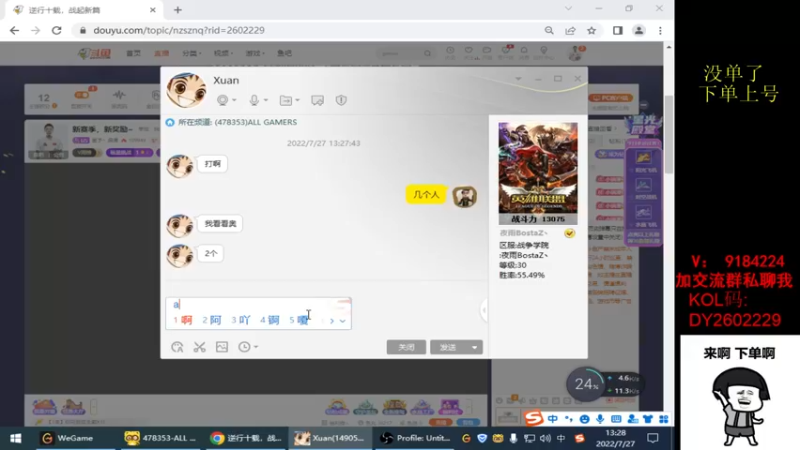Collapse the right info side panel
Screen dimensions: 800x450
[484, 310]
